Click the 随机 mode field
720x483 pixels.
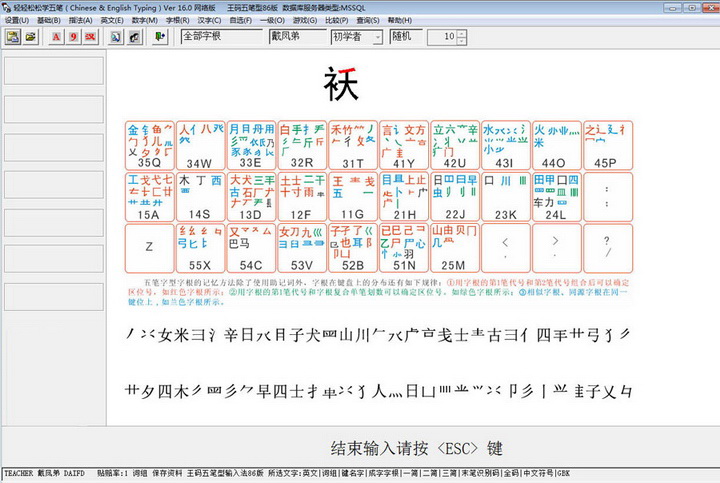[x=406, y=37]
